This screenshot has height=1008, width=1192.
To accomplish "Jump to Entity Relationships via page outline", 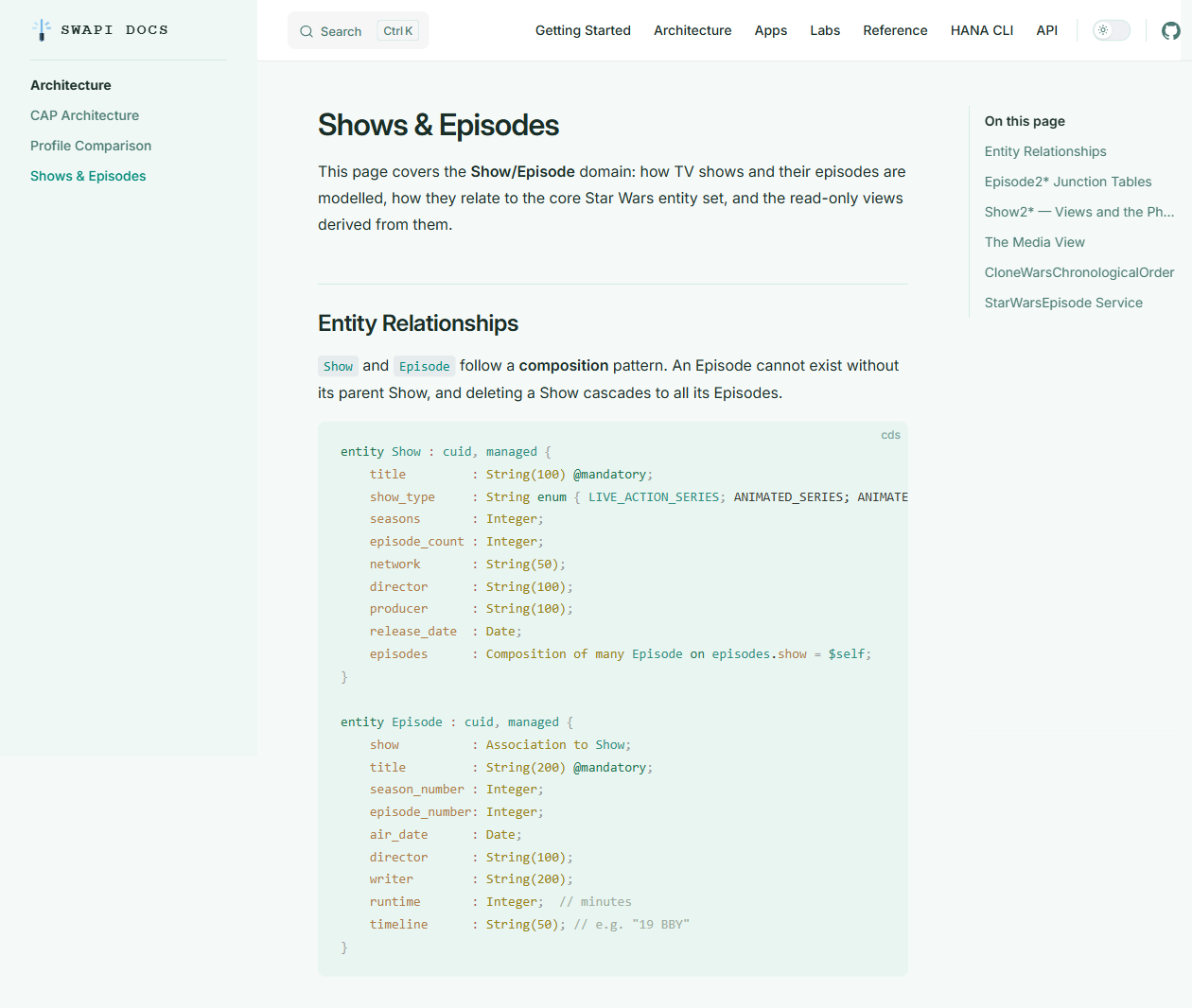I will [1045, 151].
